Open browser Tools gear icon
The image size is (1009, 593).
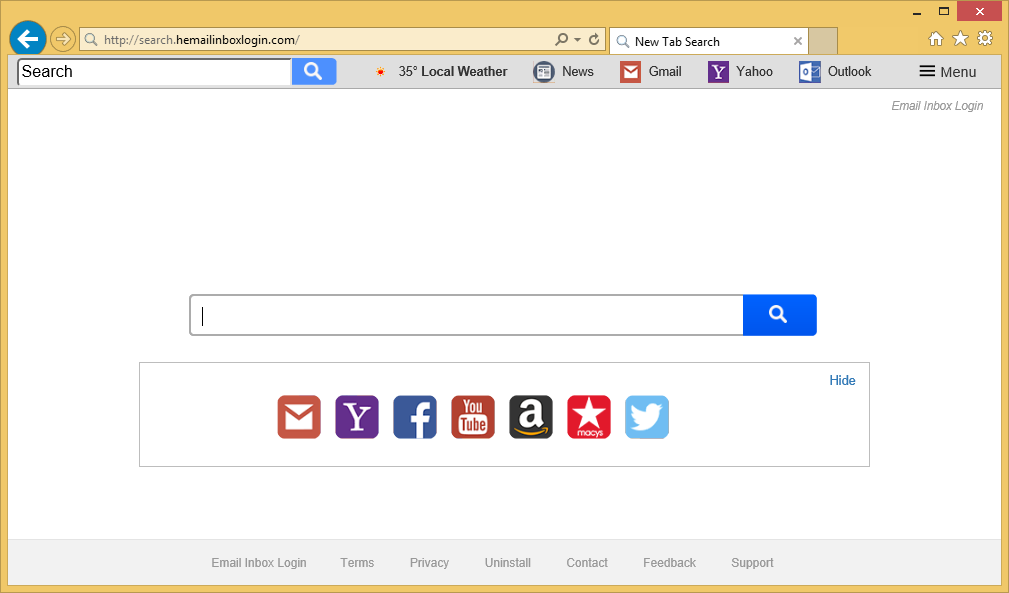pos(985,39)
